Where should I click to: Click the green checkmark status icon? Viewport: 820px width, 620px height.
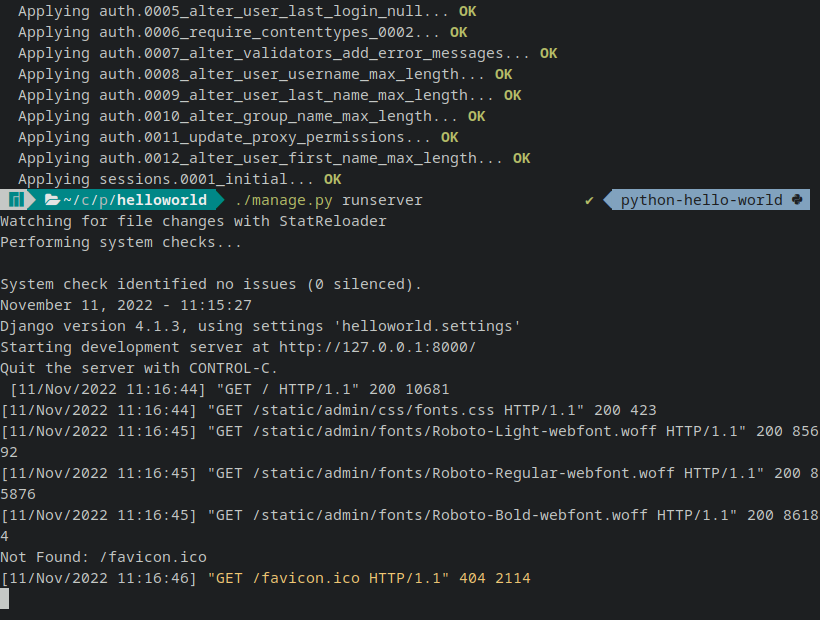point(589,200)
